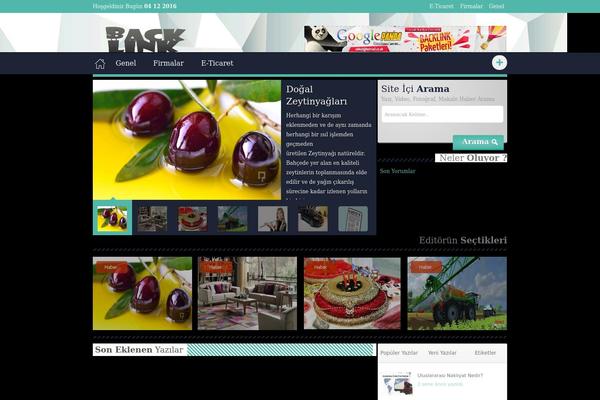Click the search keyword input field
Image resolution: width=600 pixels, height=400 pixels.
(x=442, y=114)
